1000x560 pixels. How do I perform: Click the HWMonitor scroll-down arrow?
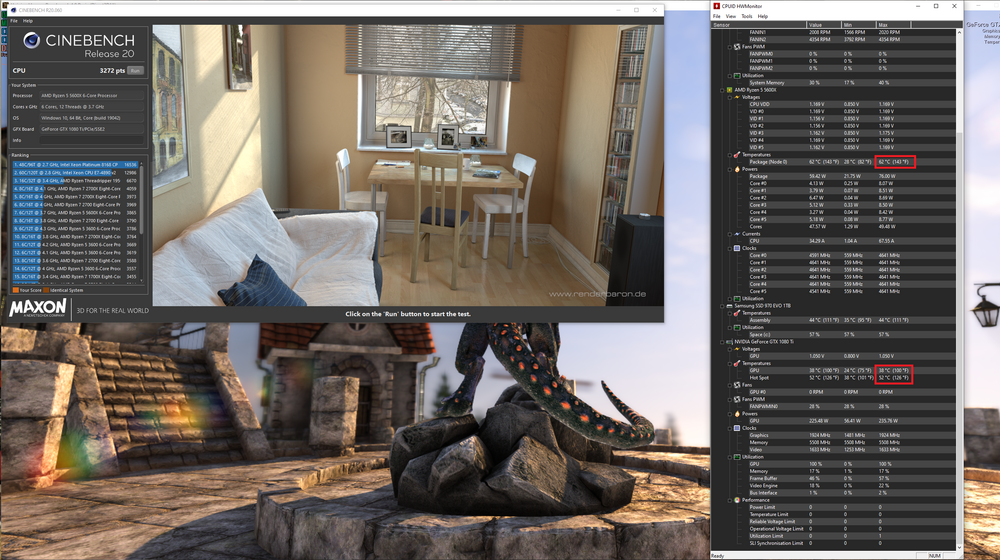[x=959, y=547]
